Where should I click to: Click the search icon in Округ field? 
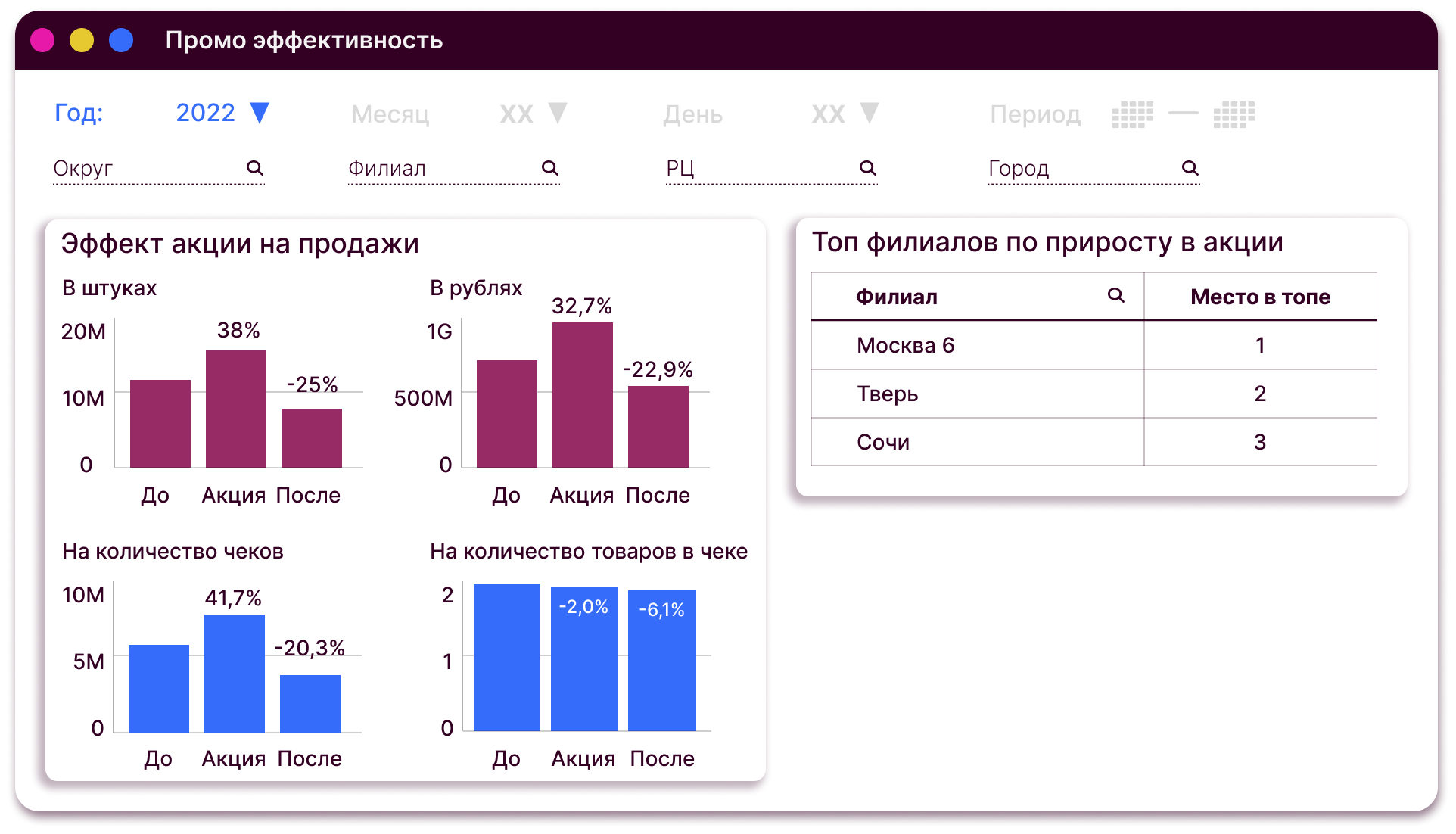(255, 168)
